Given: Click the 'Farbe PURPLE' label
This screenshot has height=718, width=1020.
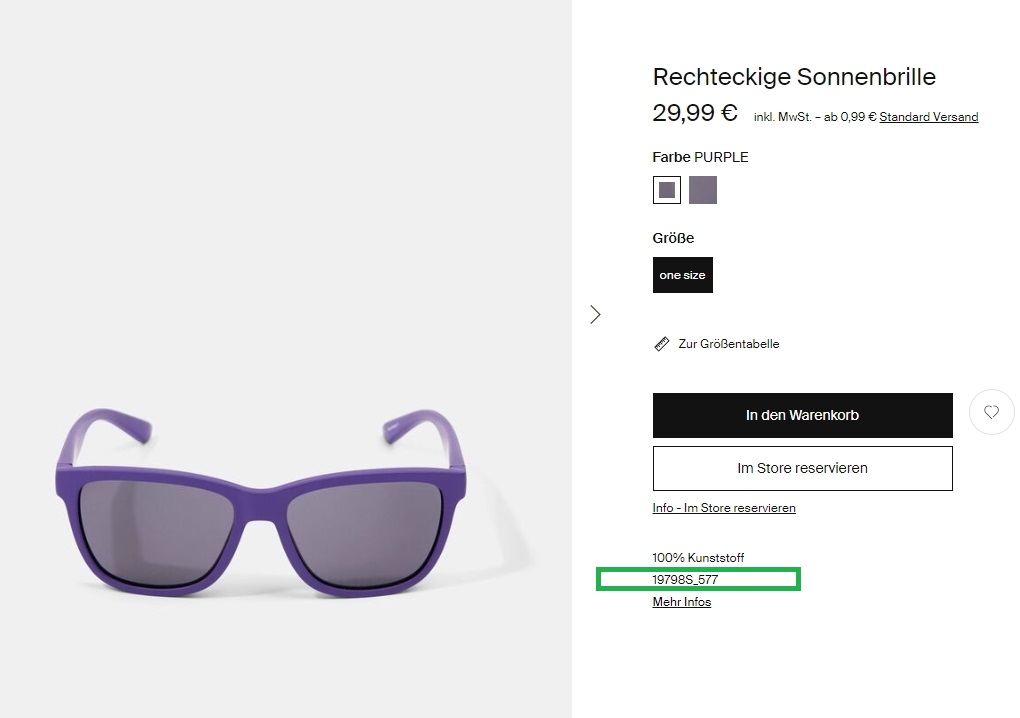Looking at the screenshot, I should click(x=700, y=157).
